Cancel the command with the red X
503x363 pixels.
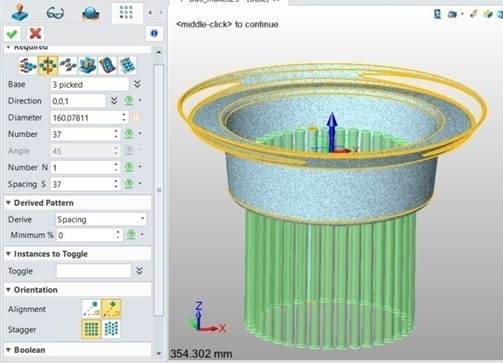tap(35, 33)
